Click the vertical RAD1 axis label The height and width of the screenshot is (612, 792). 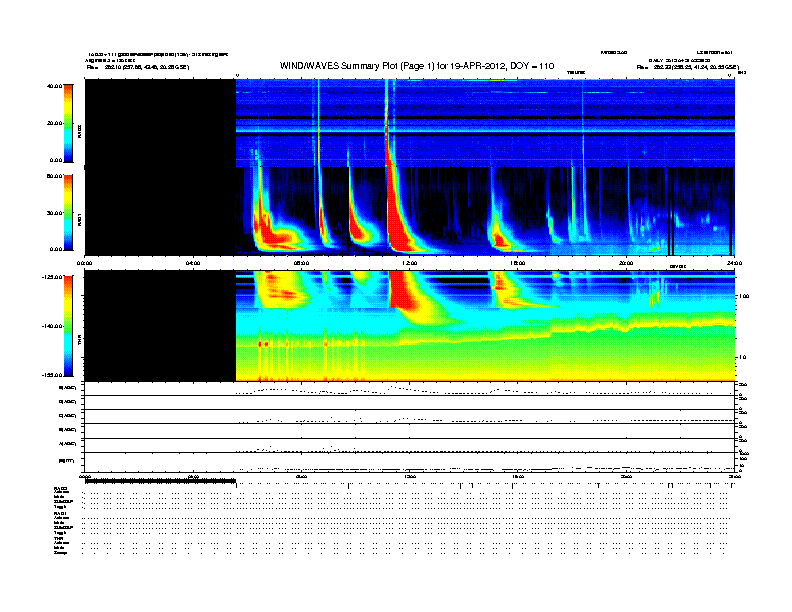tap(79, 219)
